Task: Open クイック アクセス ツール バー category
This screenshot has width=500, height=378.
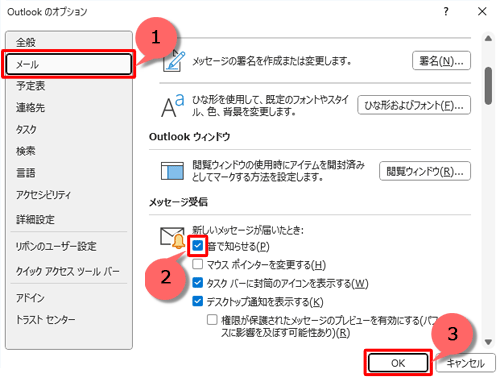Action: pos(69,271)
